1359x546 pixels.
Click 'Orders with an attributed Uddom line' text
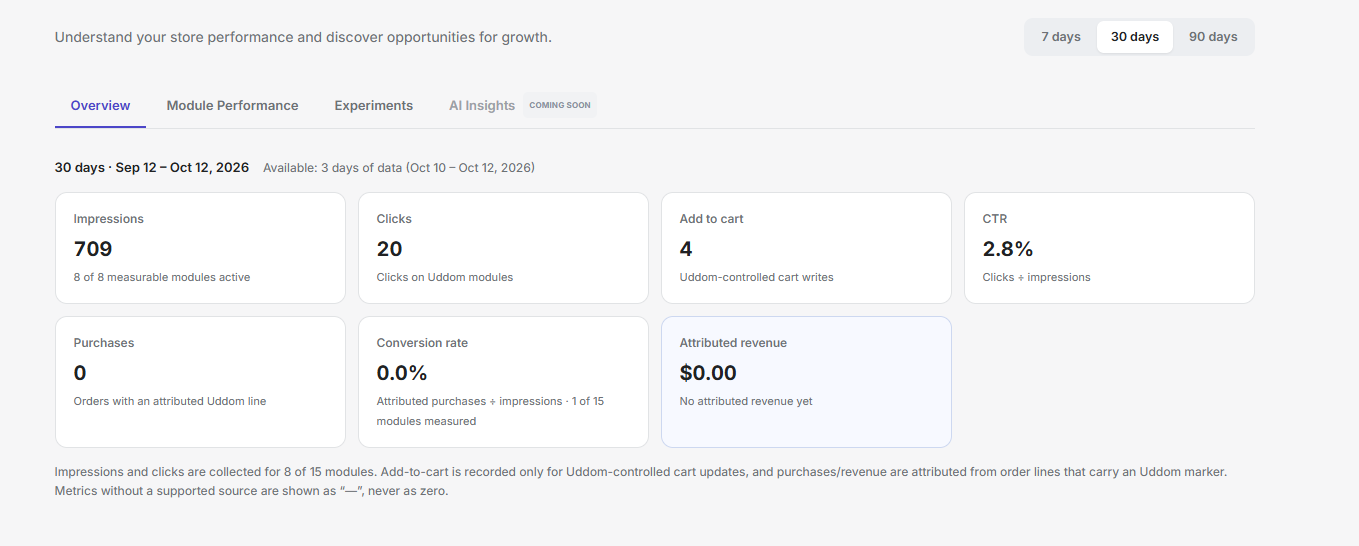click(170, 401)
